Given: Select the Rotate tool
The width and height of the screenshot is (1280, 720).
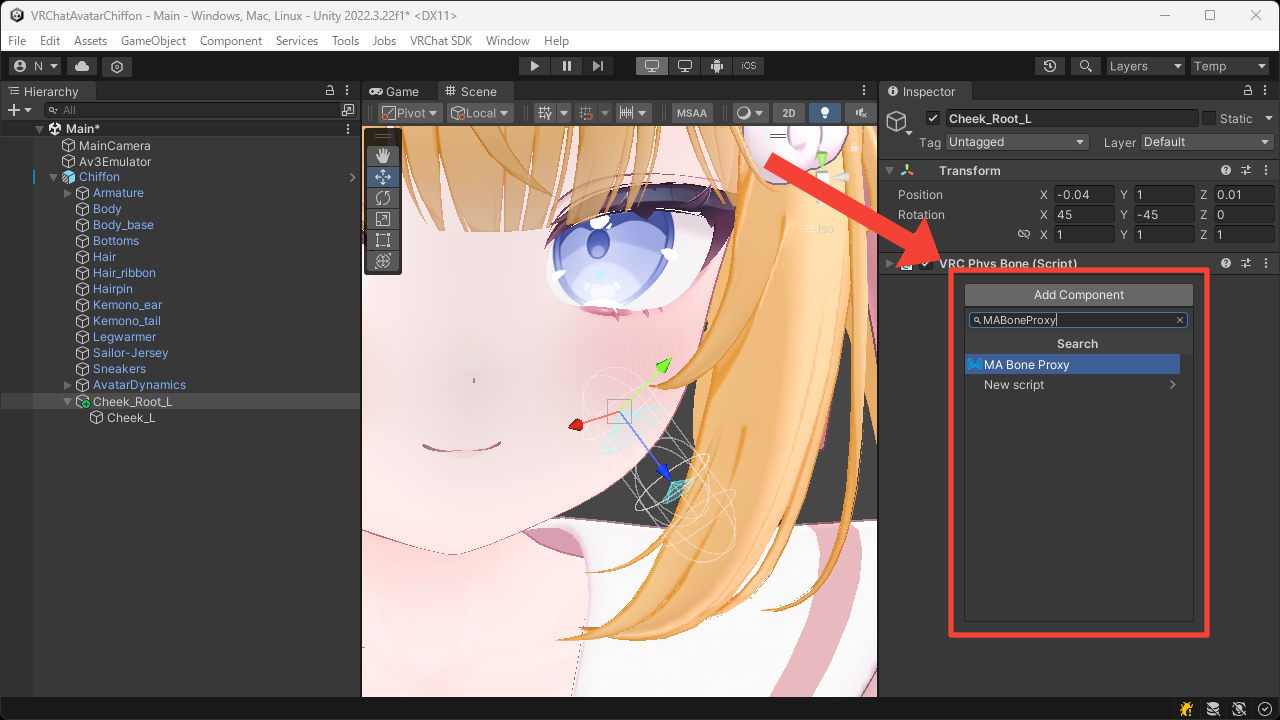Looking at the screenshot, I should point(383,198).
